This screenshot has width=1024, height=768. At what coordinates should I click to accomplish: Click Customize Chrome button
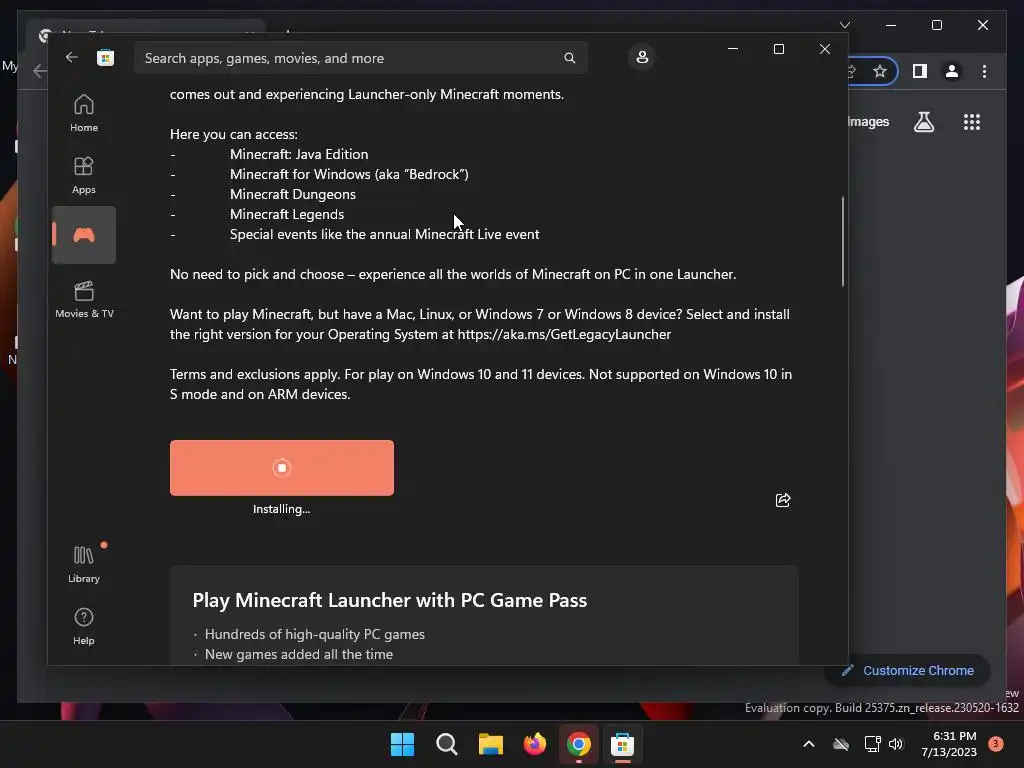coord(908,671)
